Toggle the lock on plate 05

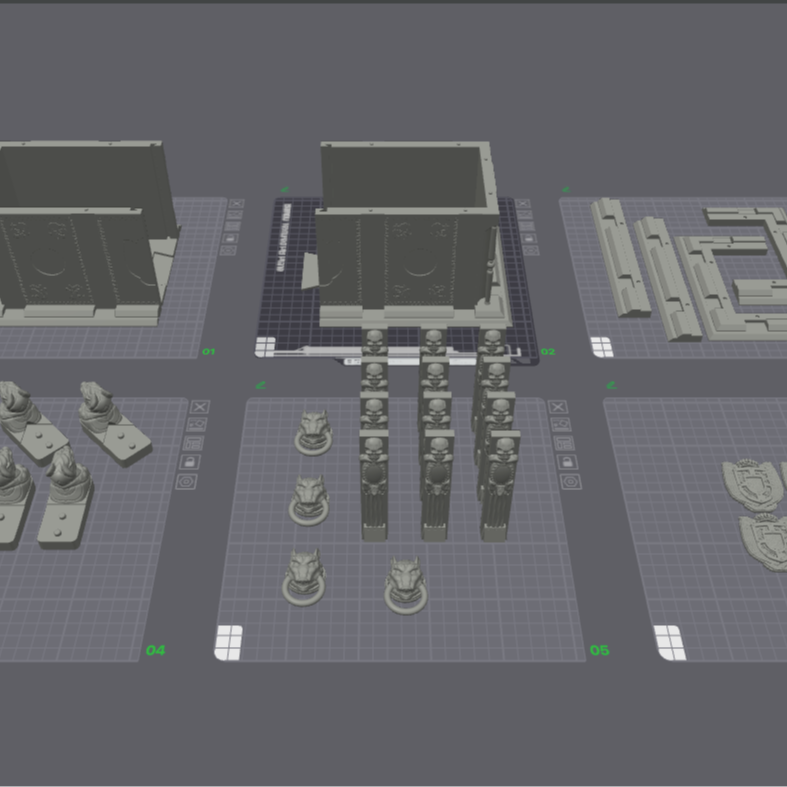click(567, 462)
